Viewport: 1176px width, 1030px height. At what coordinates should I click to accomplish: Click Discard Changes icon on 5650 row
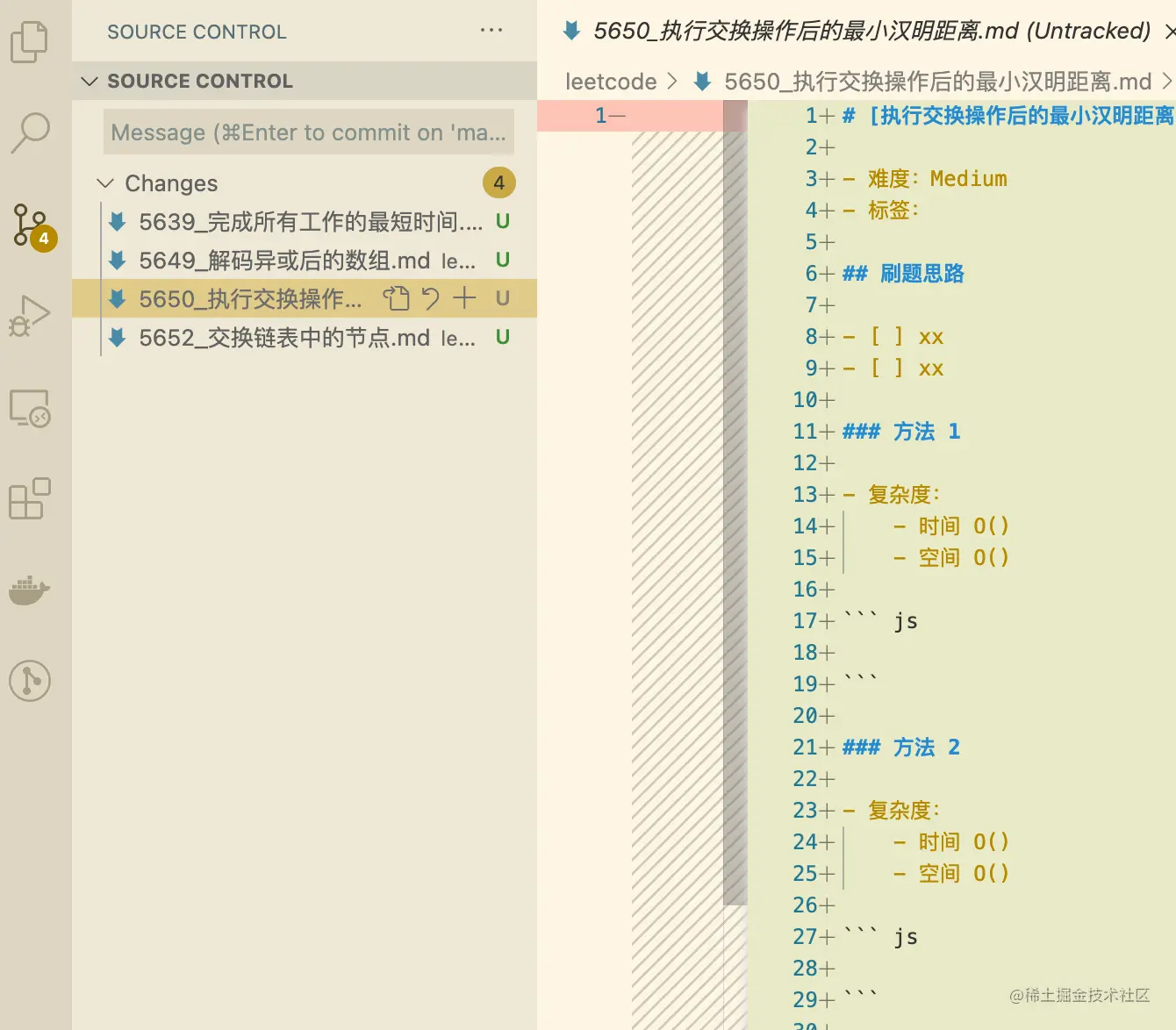click(430, 298)
